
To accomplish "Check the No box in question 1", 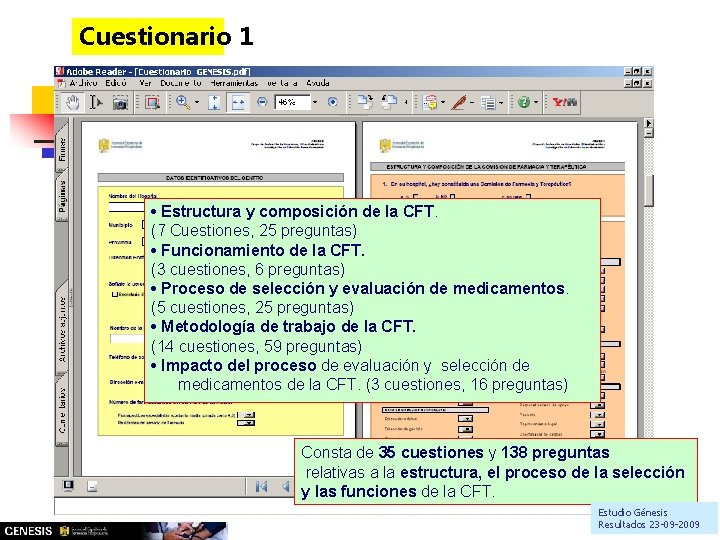I will click(452, 197).
